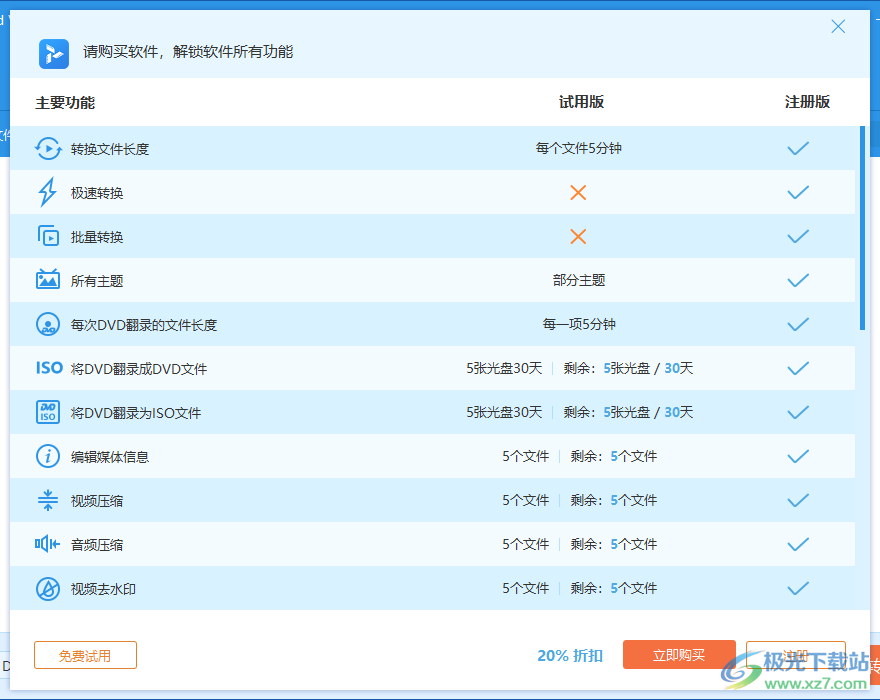Click the 立即购买 purchase button
Screen dimensions: 880x700
click(681, 655)
